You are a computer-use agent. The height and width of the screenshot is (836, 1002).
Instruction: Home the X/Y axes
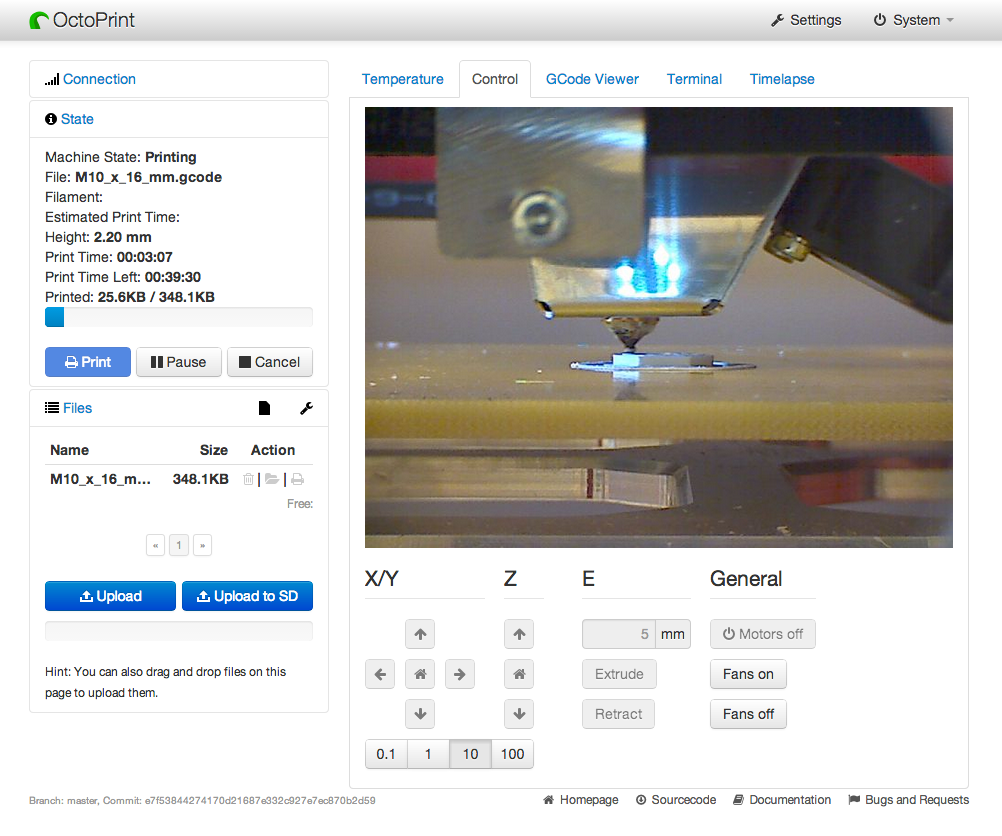point(420,674)
